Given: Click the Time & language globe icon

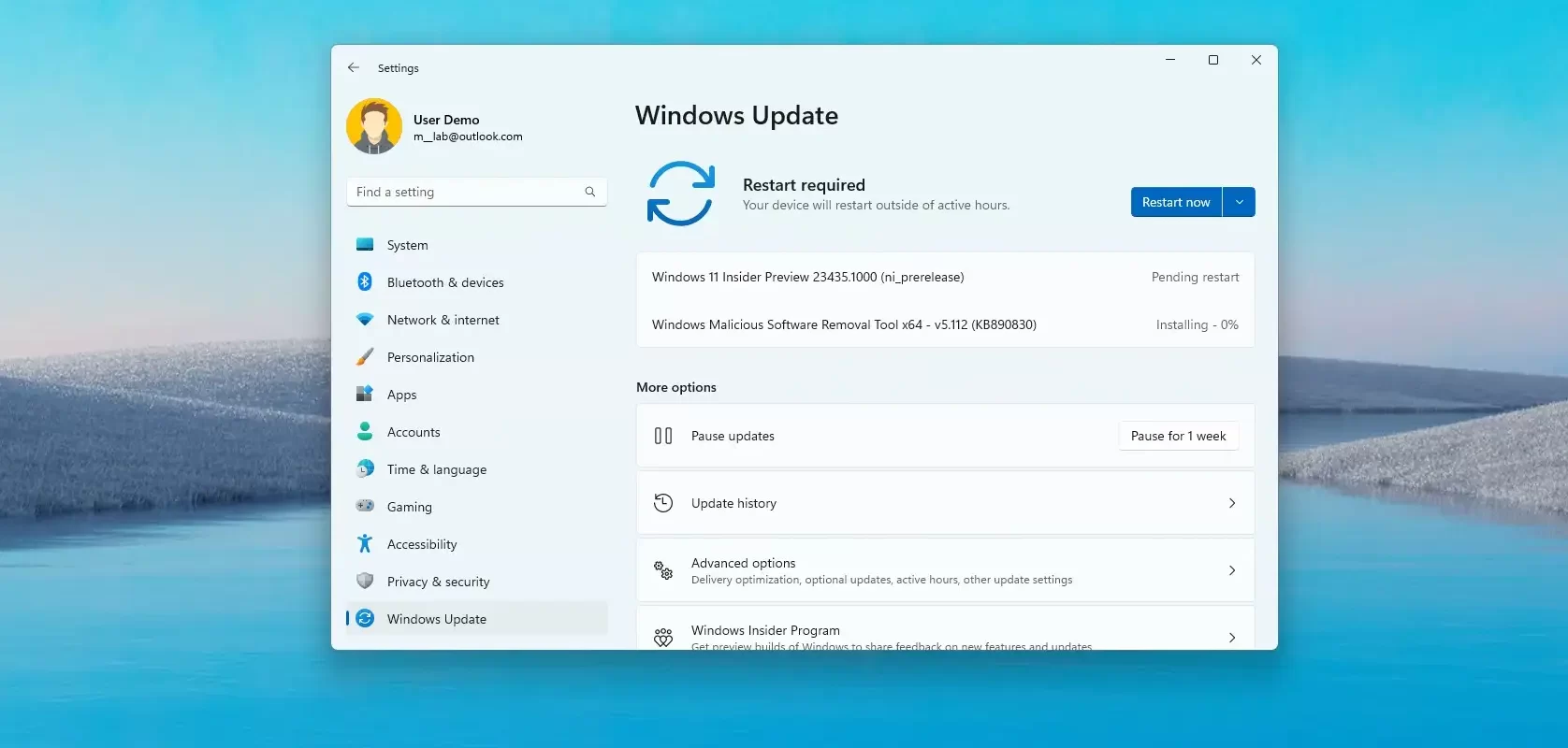Looking at the screenshot, I should (x=365, y=468).
